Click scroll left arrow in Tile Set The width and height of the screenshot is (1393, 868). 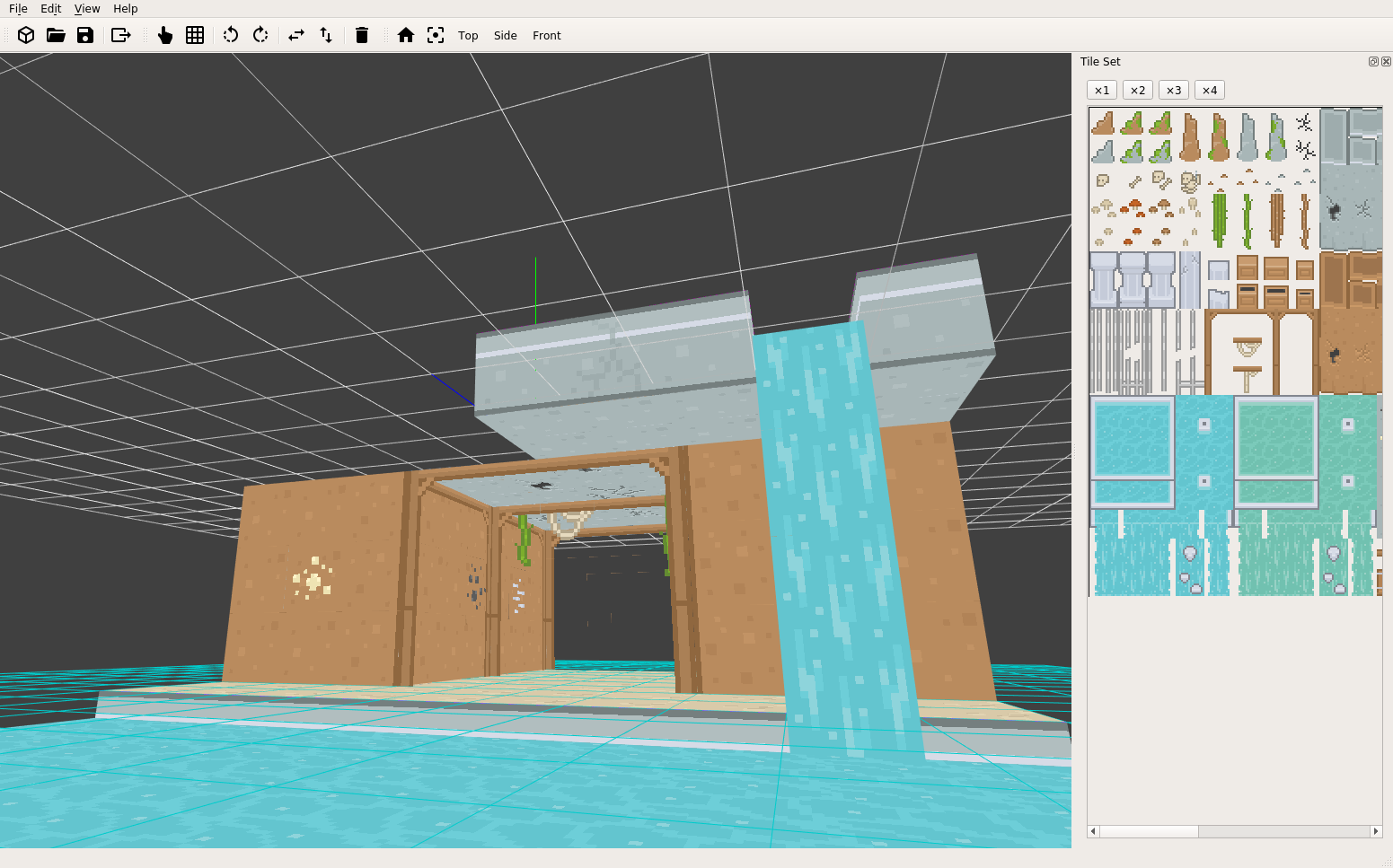pyautogui.click(x=1093, y=831)
